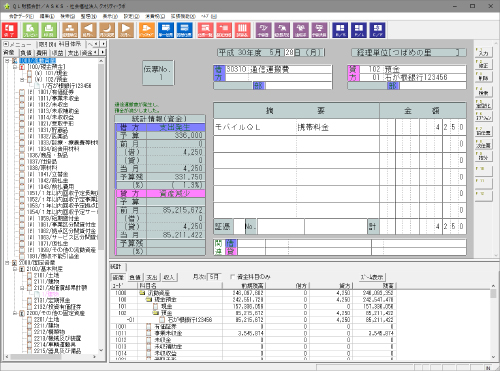The image size is (500, 371).
Task: Toggle the 資金科目のみ checkbox
Action: pos(233,277)
